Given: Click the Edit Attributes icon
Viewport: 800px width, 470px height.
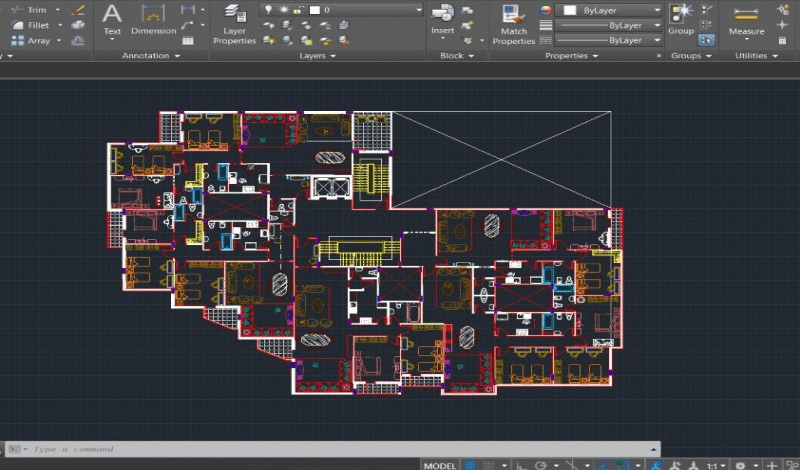Looking at the screenshot, I should pos(467,40).
